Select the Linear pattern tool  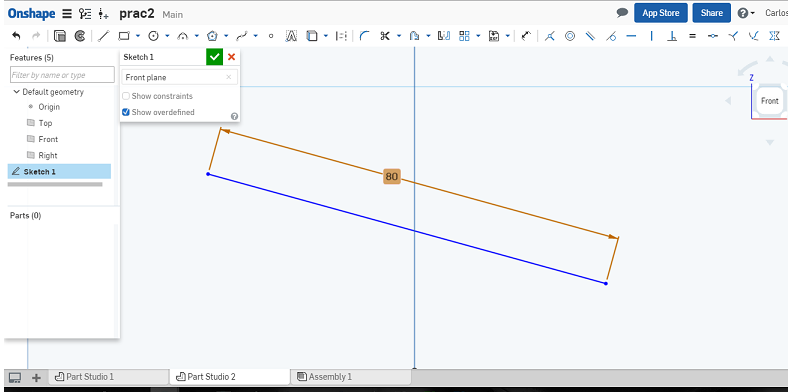click(x=464, y=36)
